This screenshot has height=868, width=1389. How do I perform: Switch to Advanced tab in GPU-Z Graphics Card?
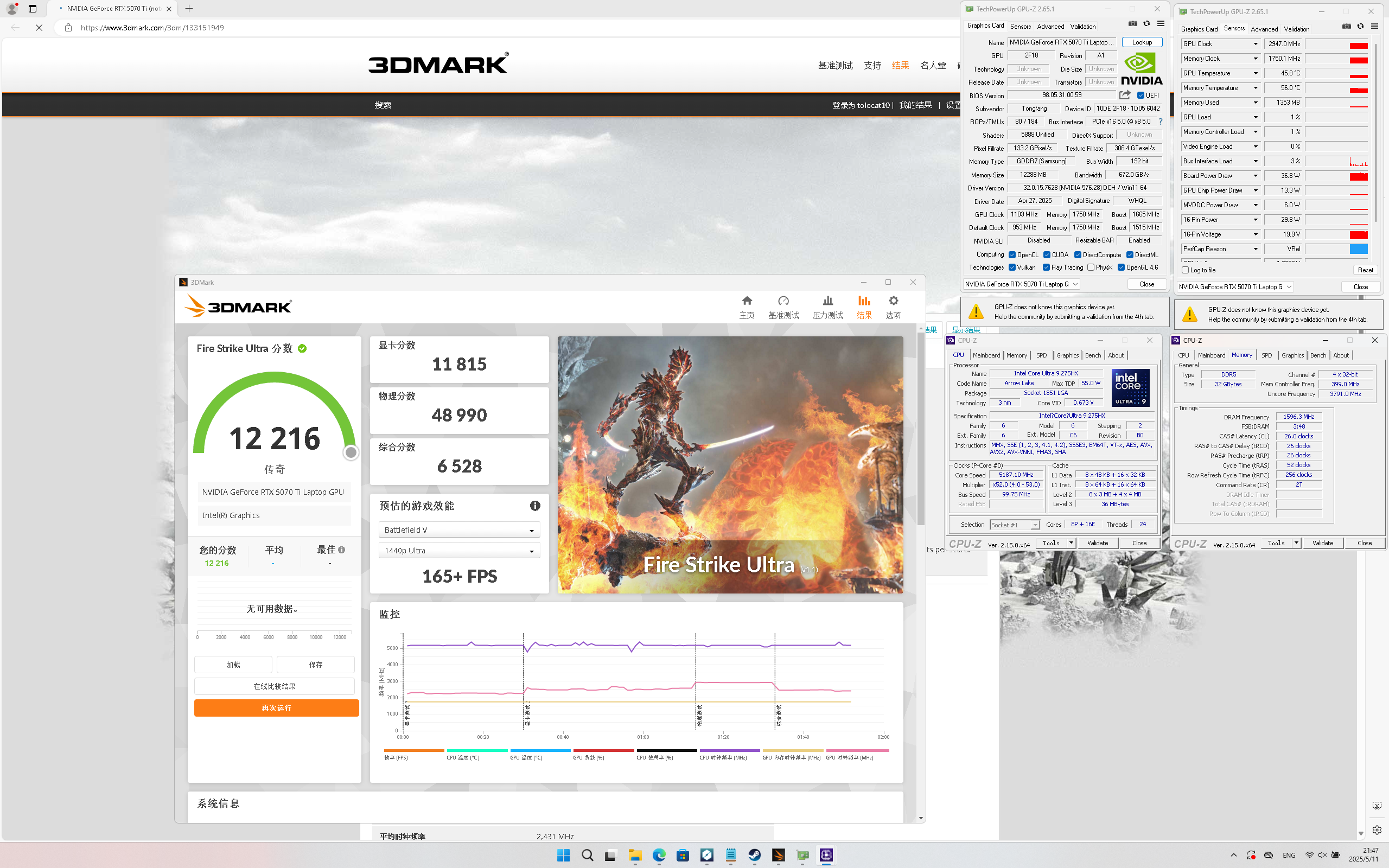pyautogui.click(x=1050, y=27)
